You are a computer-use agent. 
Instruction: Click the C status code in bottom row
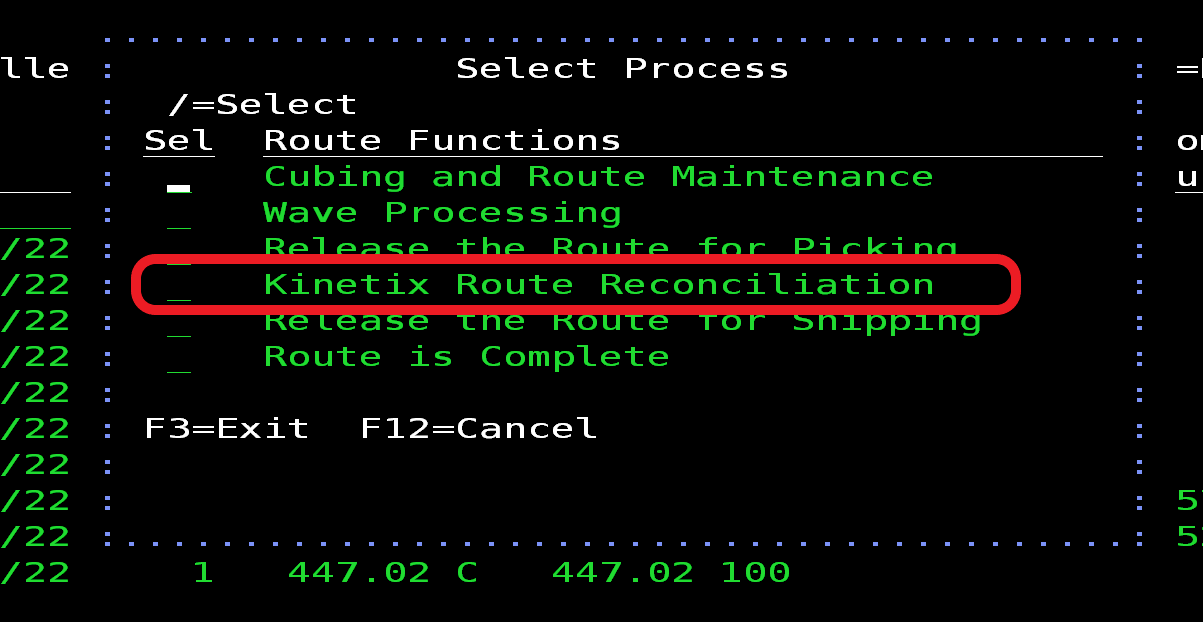pos(467,573)
